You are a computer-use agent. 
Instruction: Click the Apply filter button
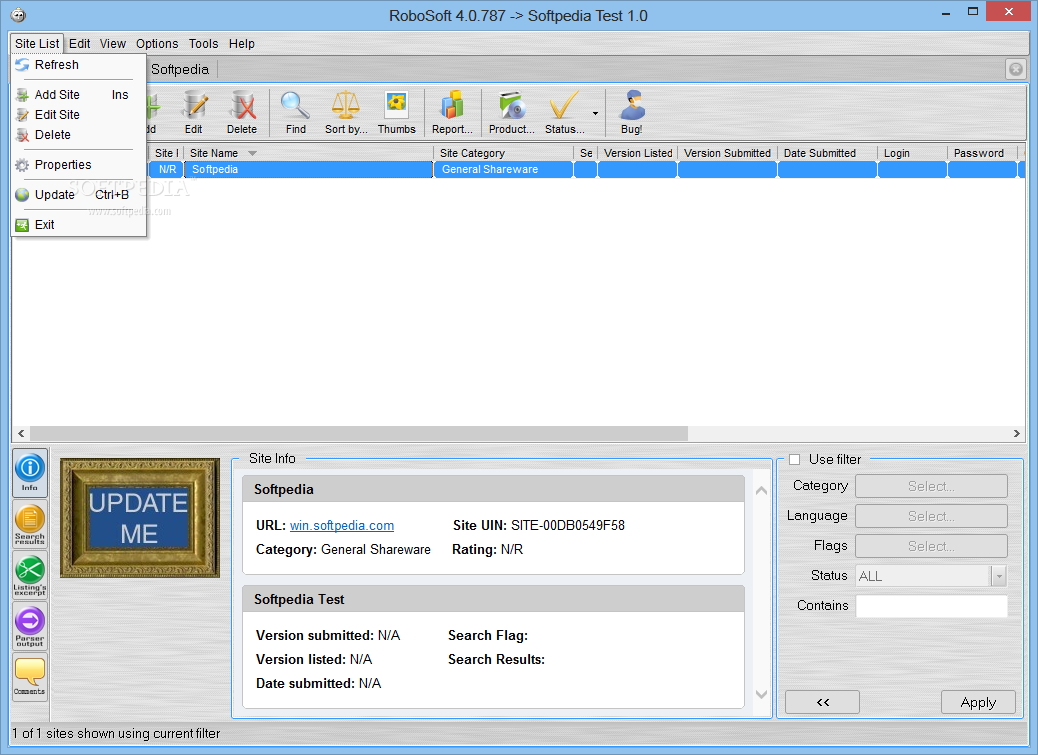pos(978,702)
